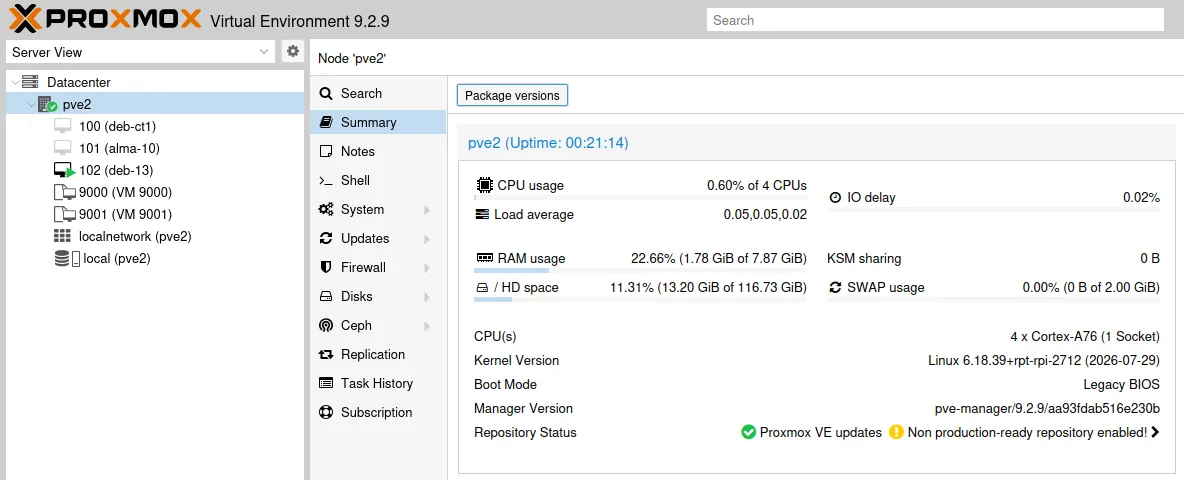Image resolution: width=1184 pixels, height=480 pixels.
Task: Expand the Ceph submenu arrow
Action: tap(427, 326)
